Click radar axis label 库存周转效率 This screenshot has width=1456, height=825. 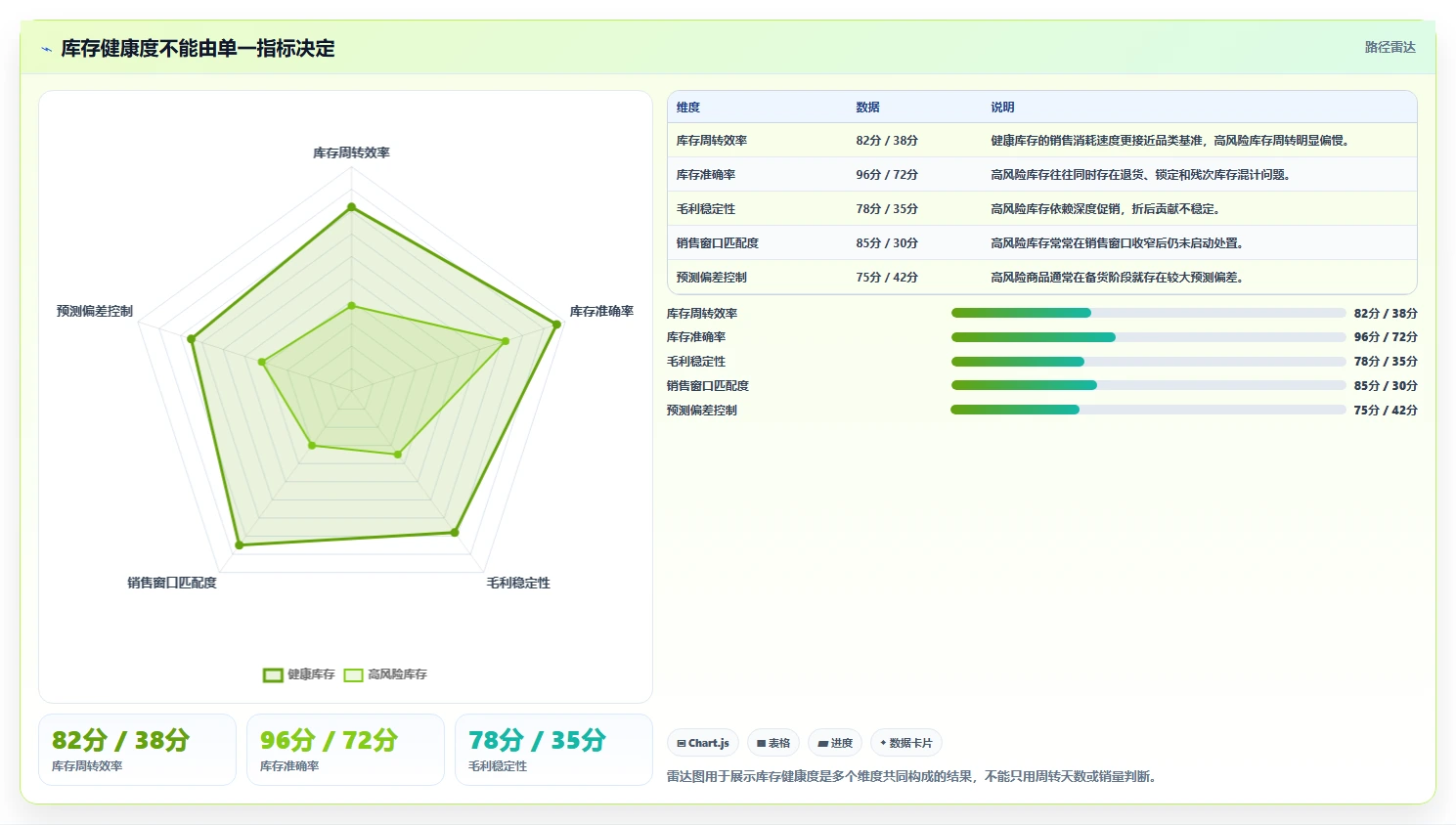coord(351,153)
